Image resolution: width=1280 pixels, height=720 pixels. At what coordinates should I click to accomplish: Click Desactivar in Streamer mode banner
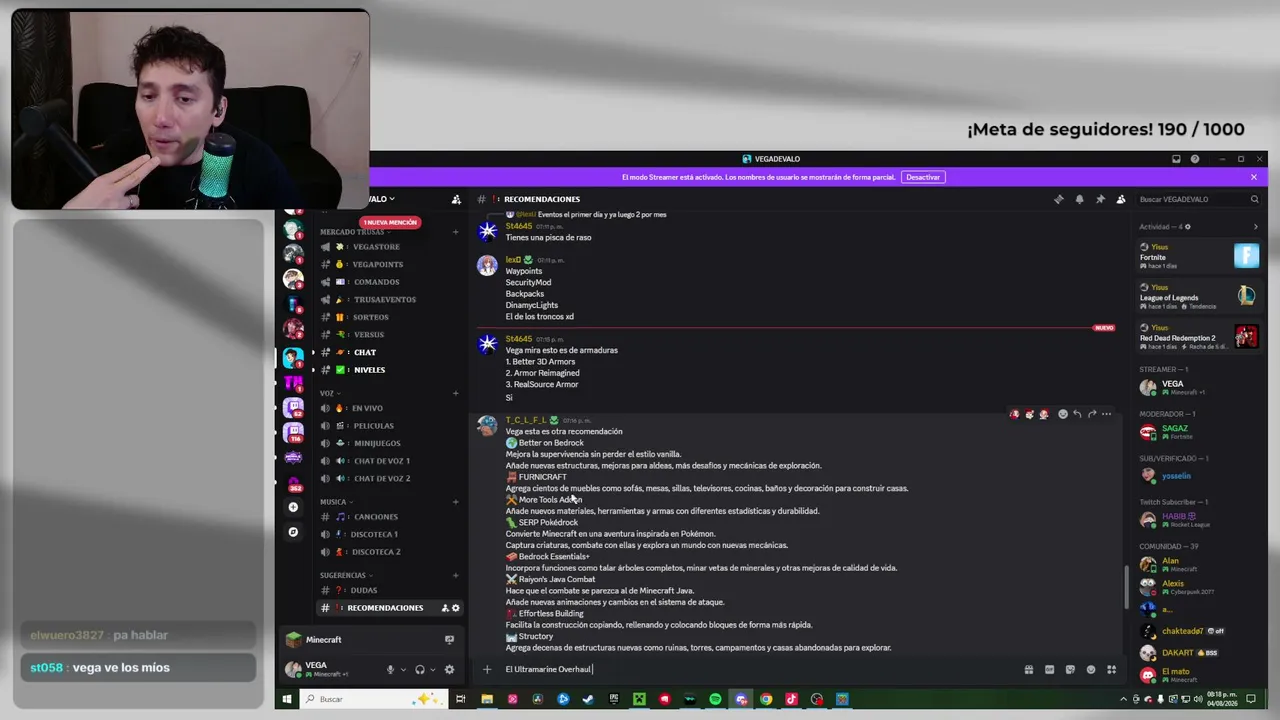coord(923,177)
